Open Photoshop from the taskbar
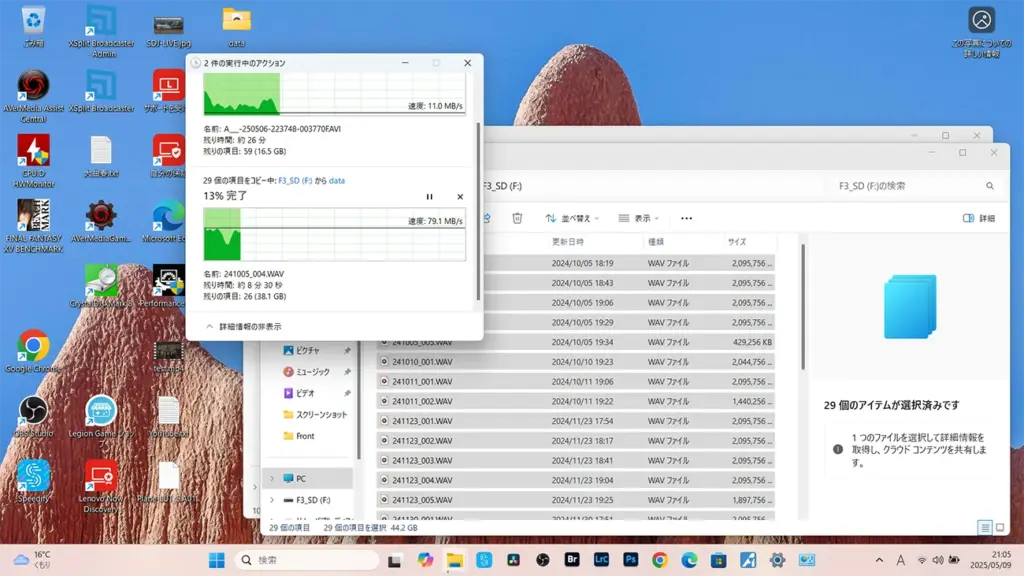This screenshot has height=576, width=1024. point(631,560)
